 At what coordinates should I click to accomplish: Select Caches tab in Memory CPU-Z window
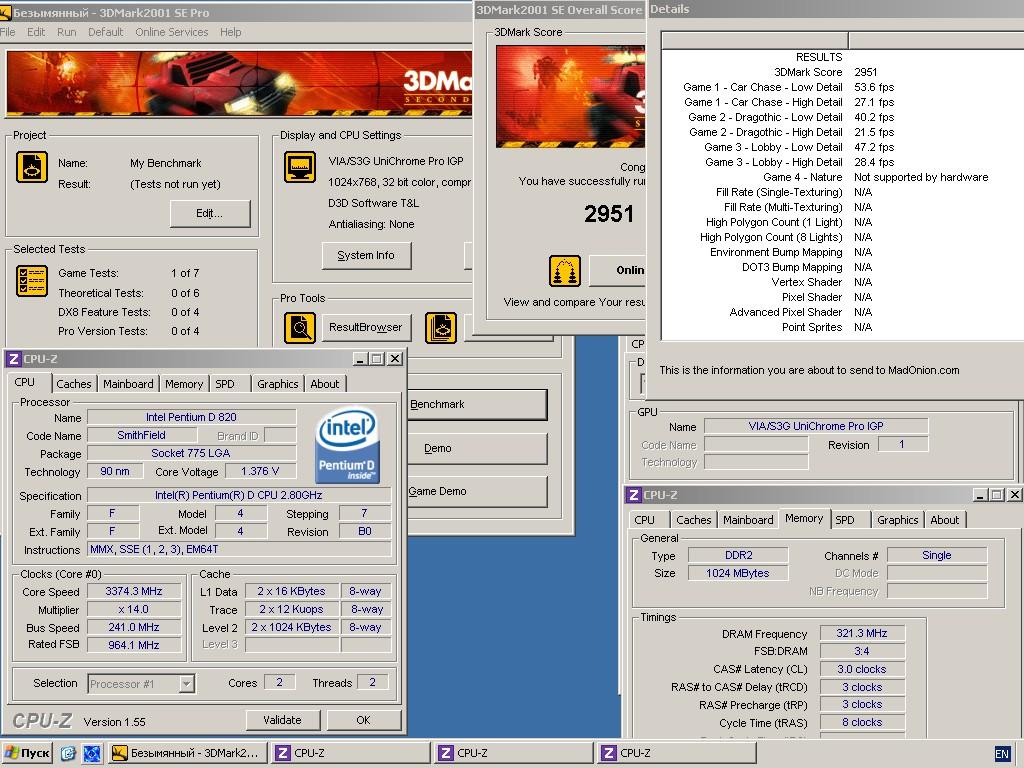click(x=694, y=520)
